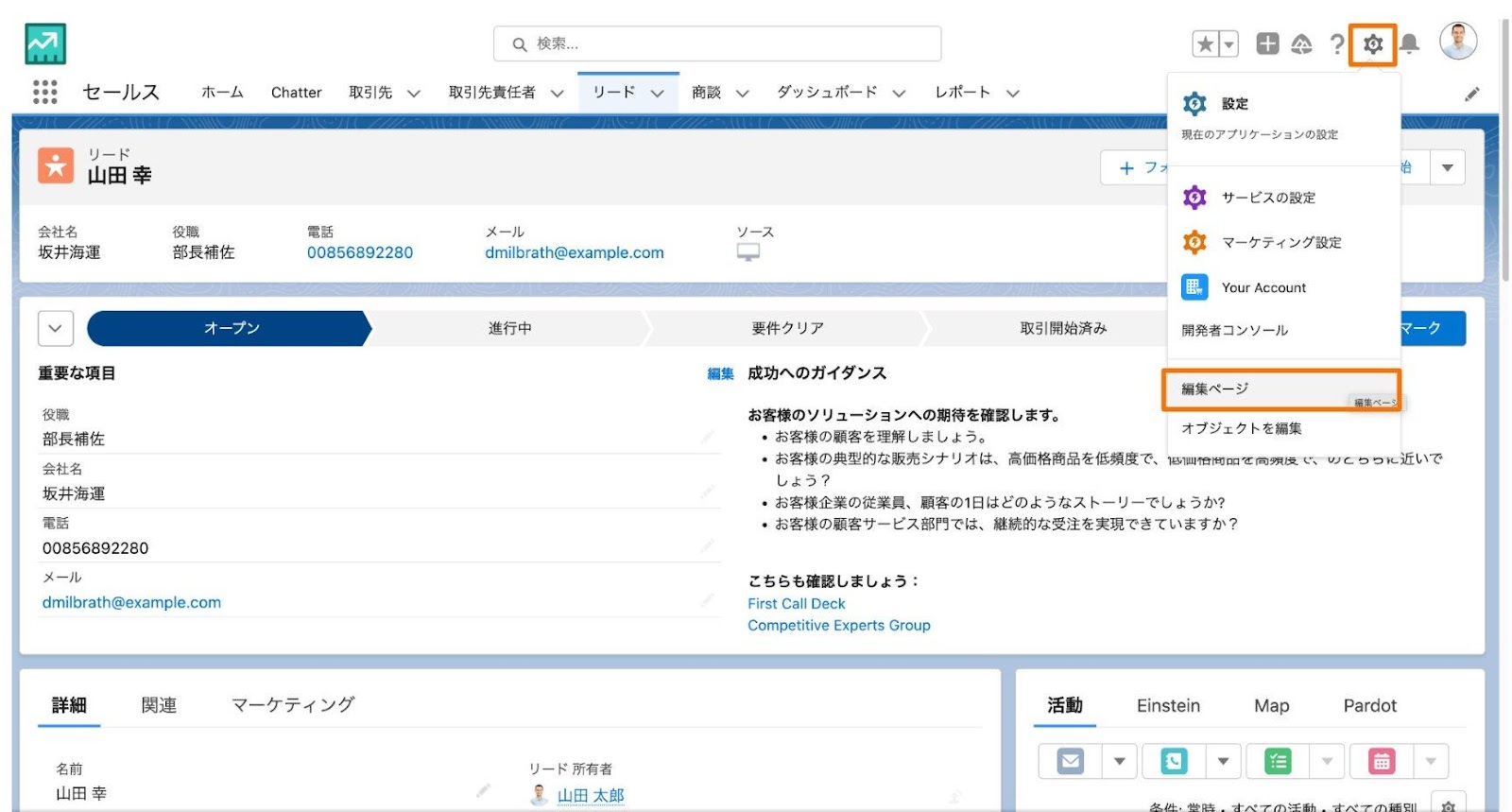Select オブジェクトを編集 menu item

coord(1283,428)
